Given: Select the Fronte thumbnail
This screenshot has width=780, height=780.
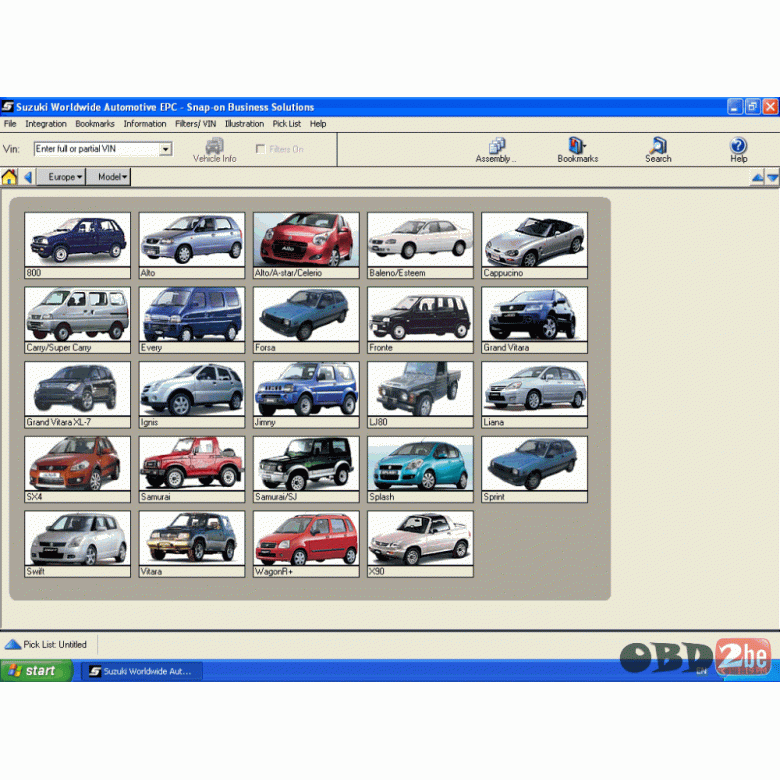Looking at the screenshot, I should tap(420, 320).
